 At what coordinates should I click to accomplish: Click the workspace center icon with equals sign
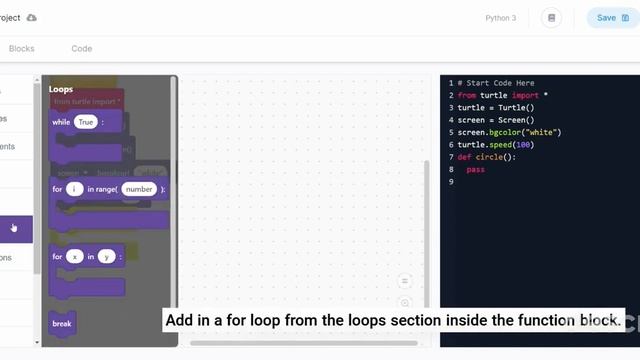pos(404,281)
